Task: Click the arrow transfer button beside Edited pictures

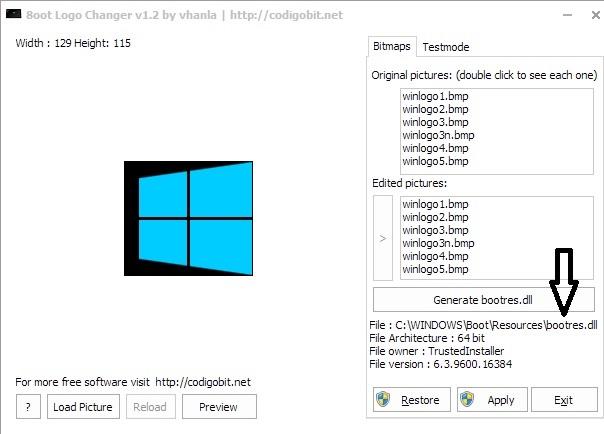Action: point(383,238)
